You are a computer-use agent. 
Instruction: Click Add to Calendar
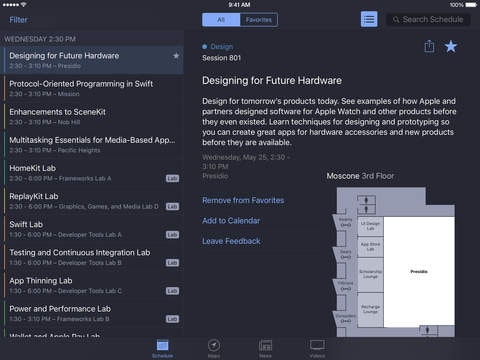click(231, 221)
